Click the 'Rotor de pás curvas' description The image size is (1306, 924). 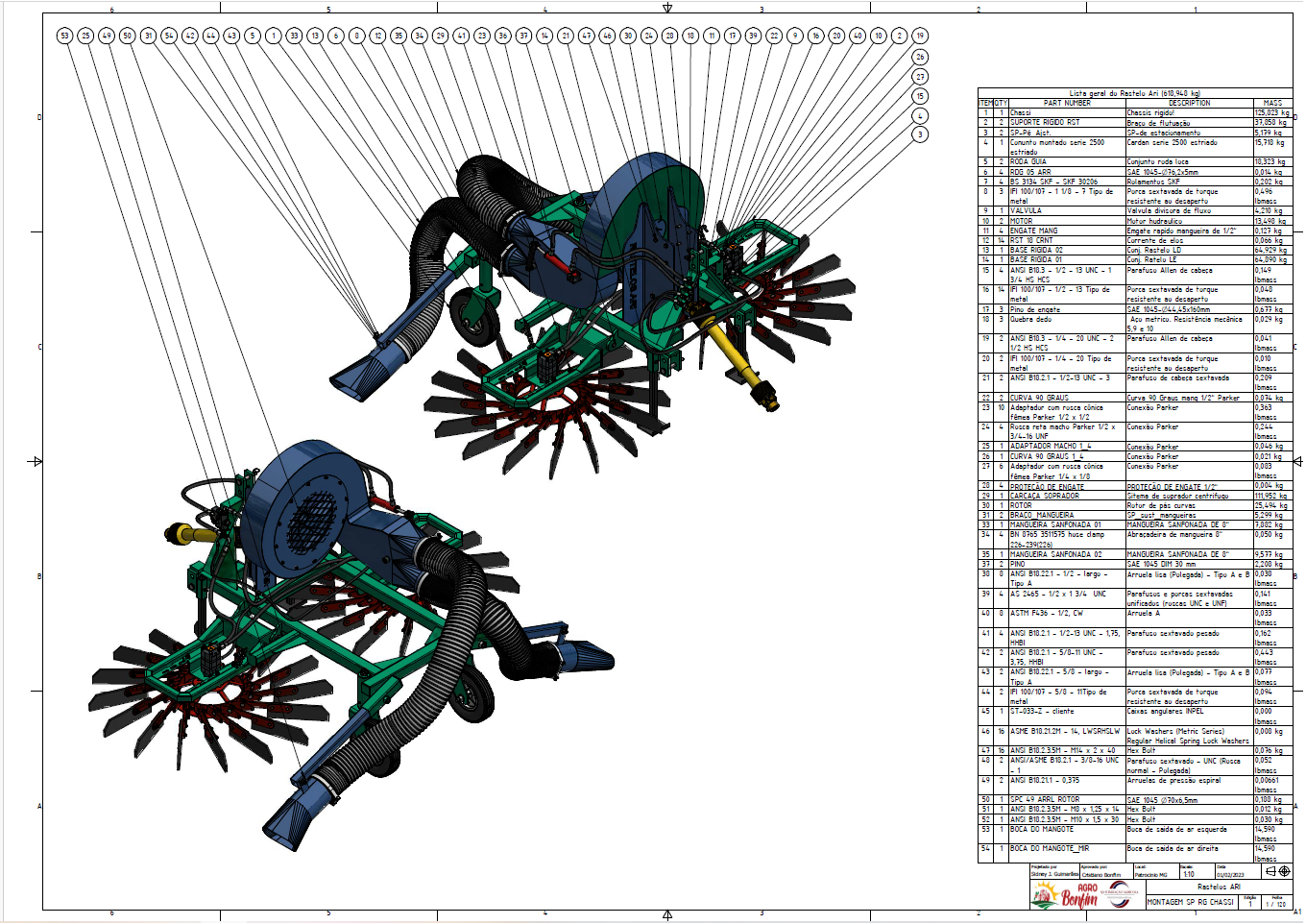click(x=1190, y=505)
